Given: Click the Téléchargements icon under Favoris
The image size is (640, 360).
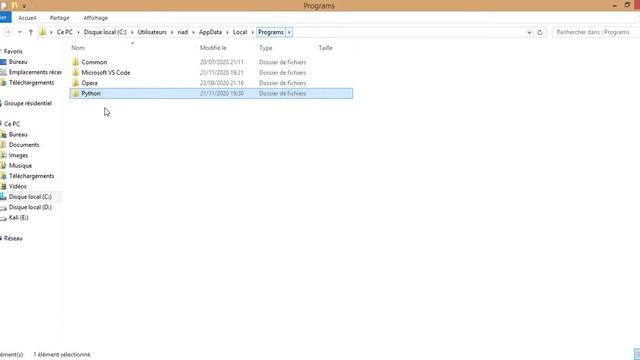Looking at the screenshot, I should click(x=4, y=83).
